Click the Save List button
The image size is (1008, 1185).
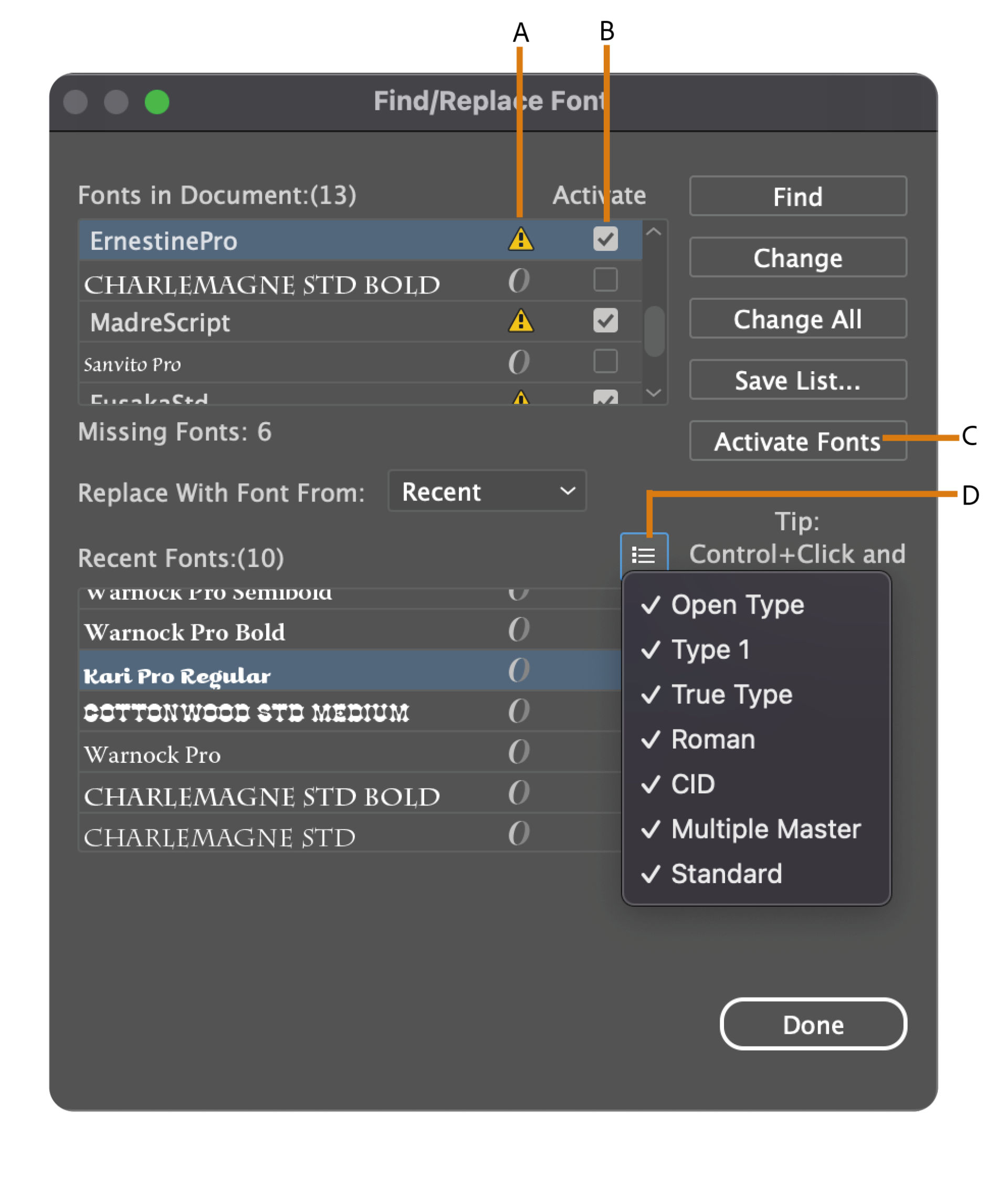(x=798, y=381)
